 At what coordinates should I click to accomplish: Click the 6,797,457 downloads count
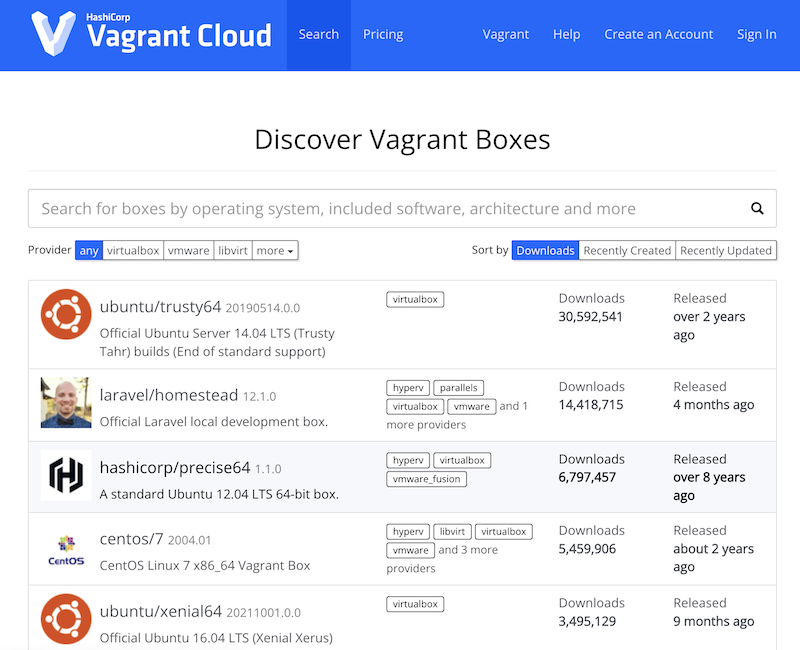click(x=587, y=478)
